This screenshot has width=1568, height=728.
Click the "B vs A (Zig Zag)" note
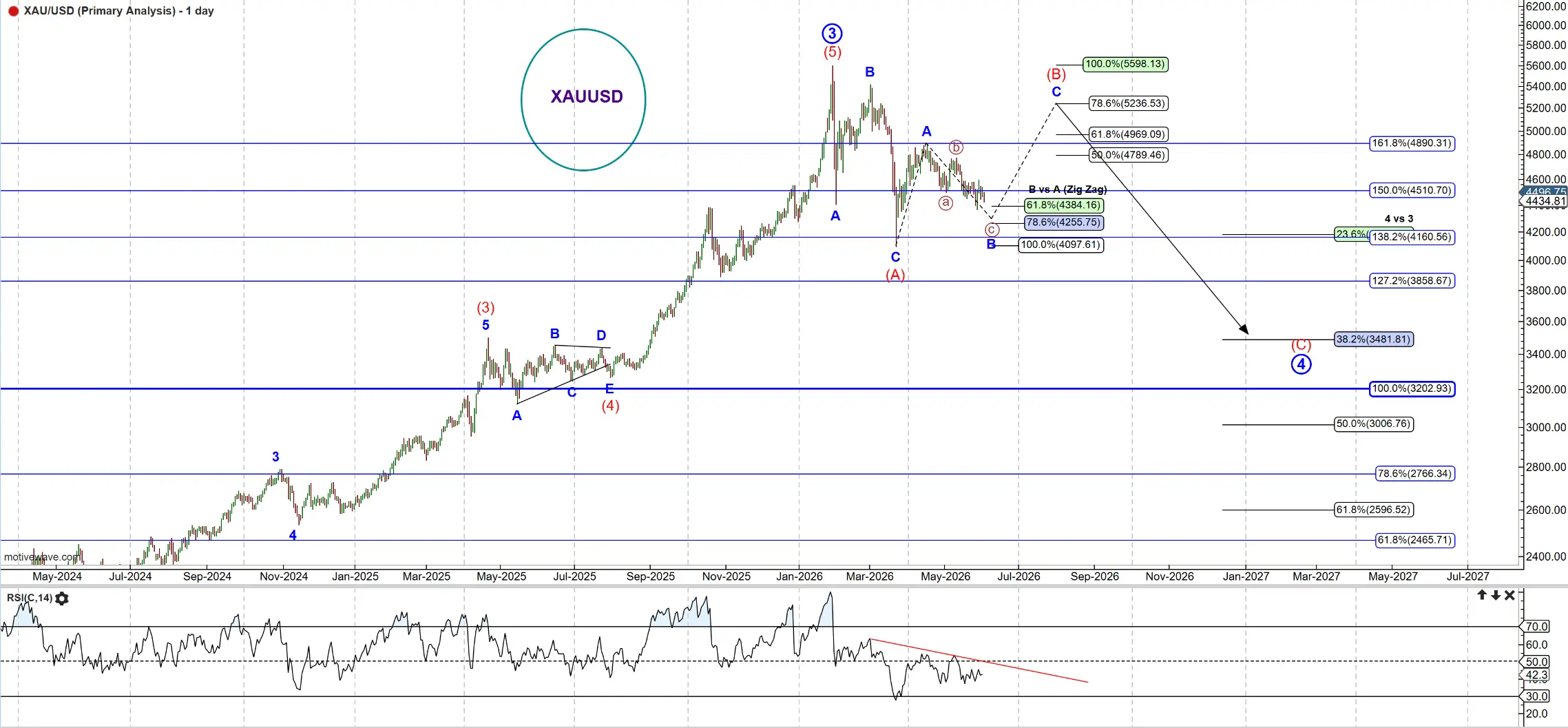pyautogui.click(x=1067, y=189)
